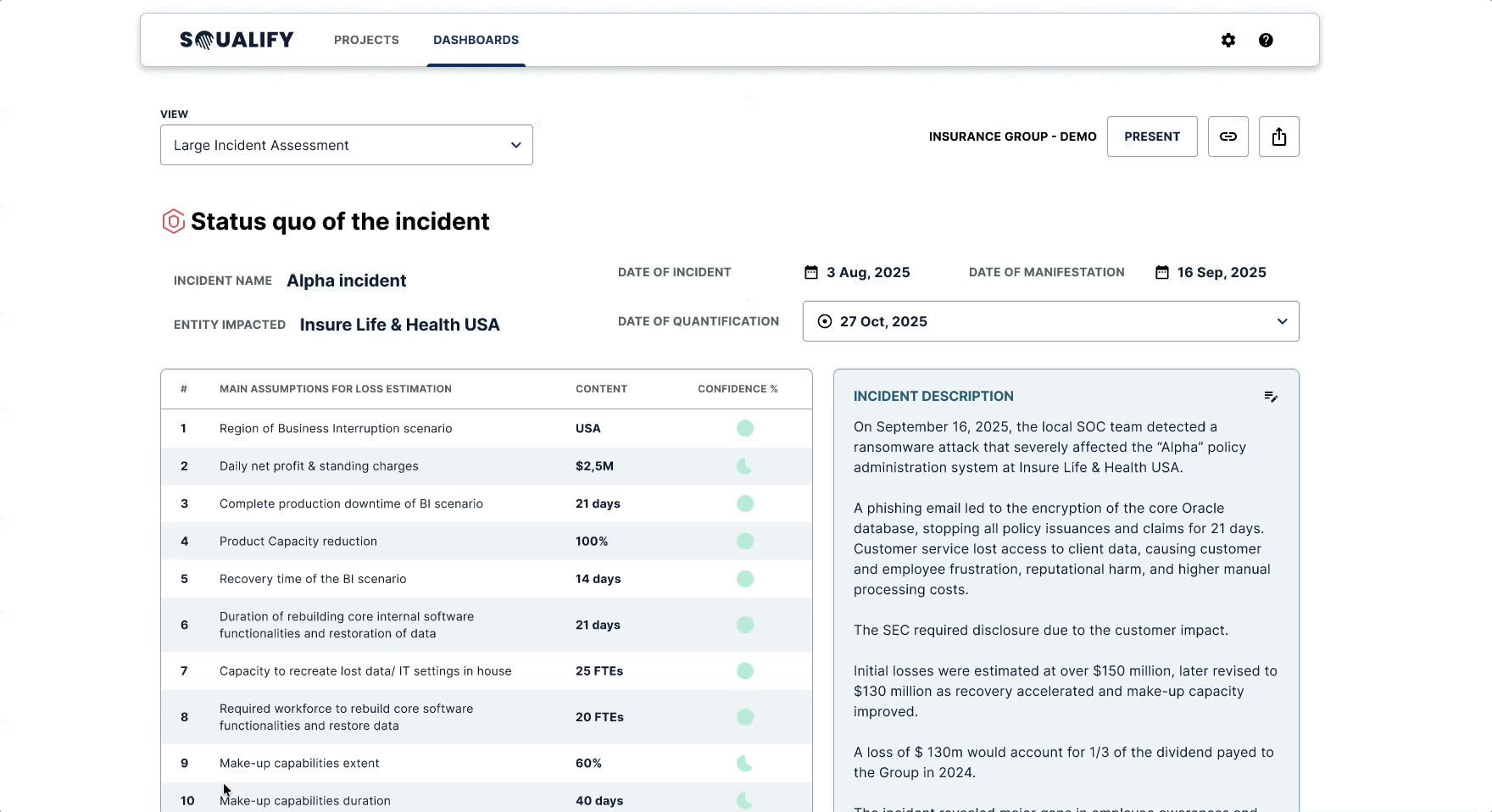Click the Incident Description heading
The height and width of the screenshot is (812, 1492).
(x=933, y=396)
